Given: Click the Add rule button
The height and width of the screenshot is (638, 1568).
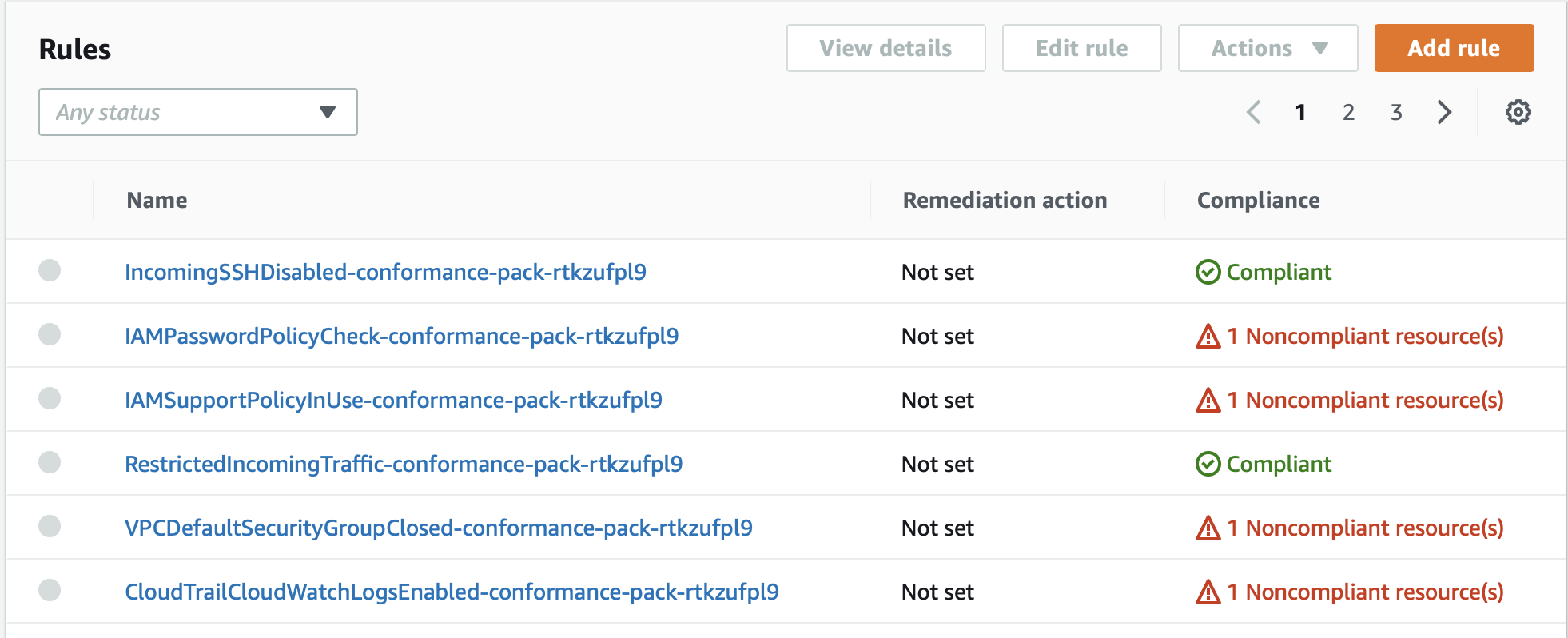Looking at the screenshot, I should point(1453,48).
